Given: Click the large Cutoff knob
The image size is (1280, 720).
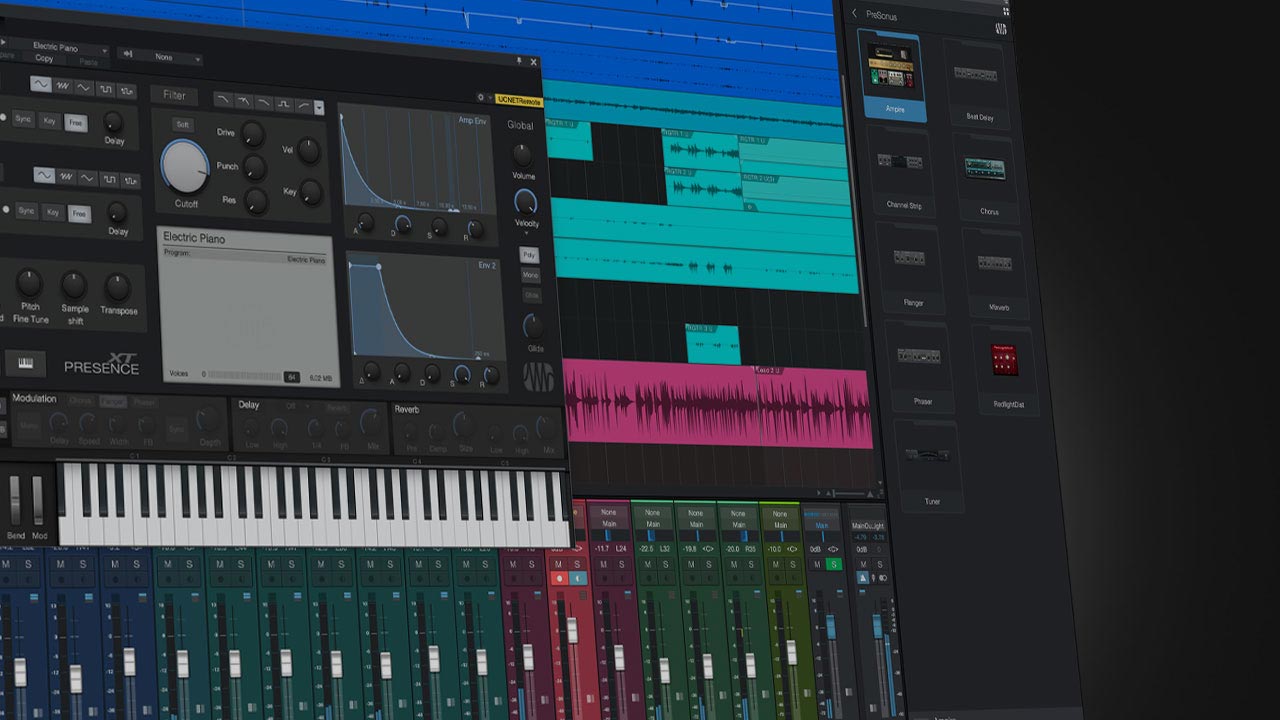Looking at the screenshot, I should tap(185, 166).
